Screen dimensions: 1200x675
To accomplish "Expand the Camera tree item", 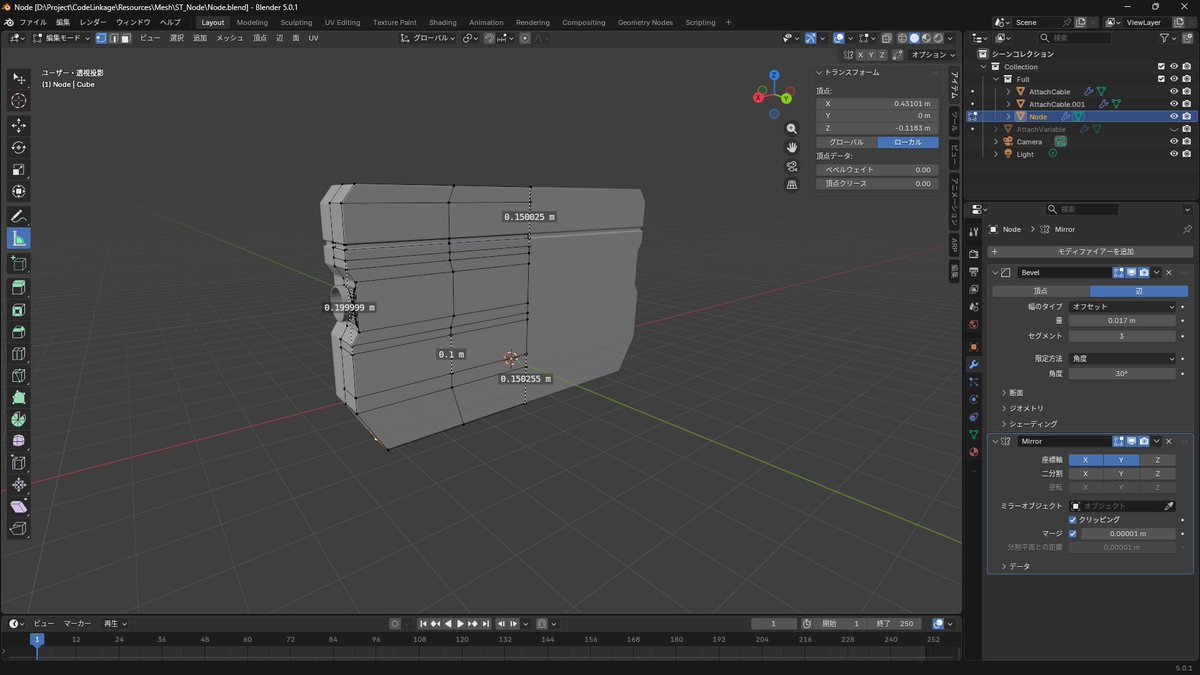I will point(996,141).
